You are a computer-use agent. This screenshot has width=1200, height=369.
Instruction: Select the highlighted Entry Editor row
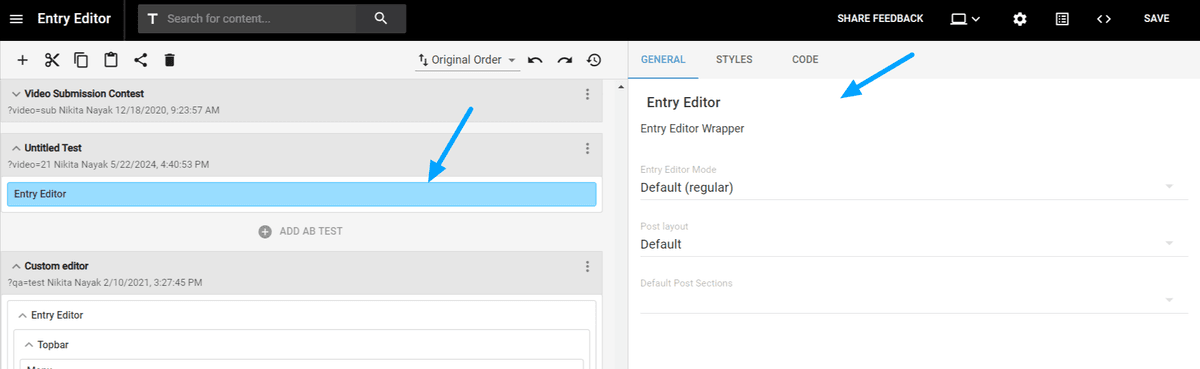pyautogui.click(x=301, y=194)
